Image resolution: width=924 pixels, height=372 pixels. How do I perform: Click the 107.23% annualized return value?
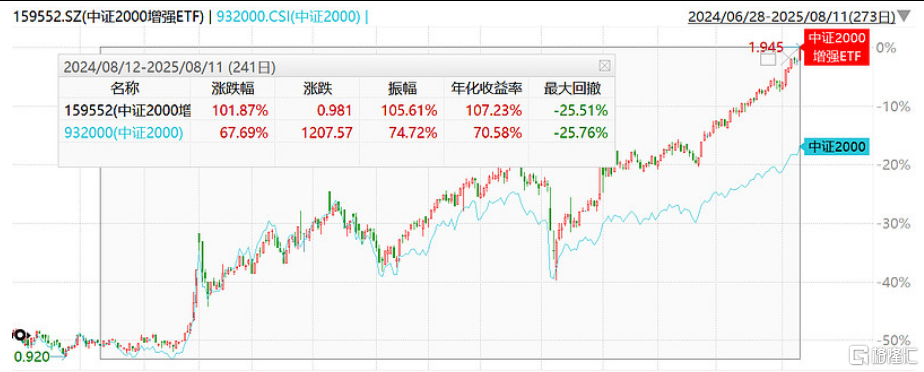494,111
